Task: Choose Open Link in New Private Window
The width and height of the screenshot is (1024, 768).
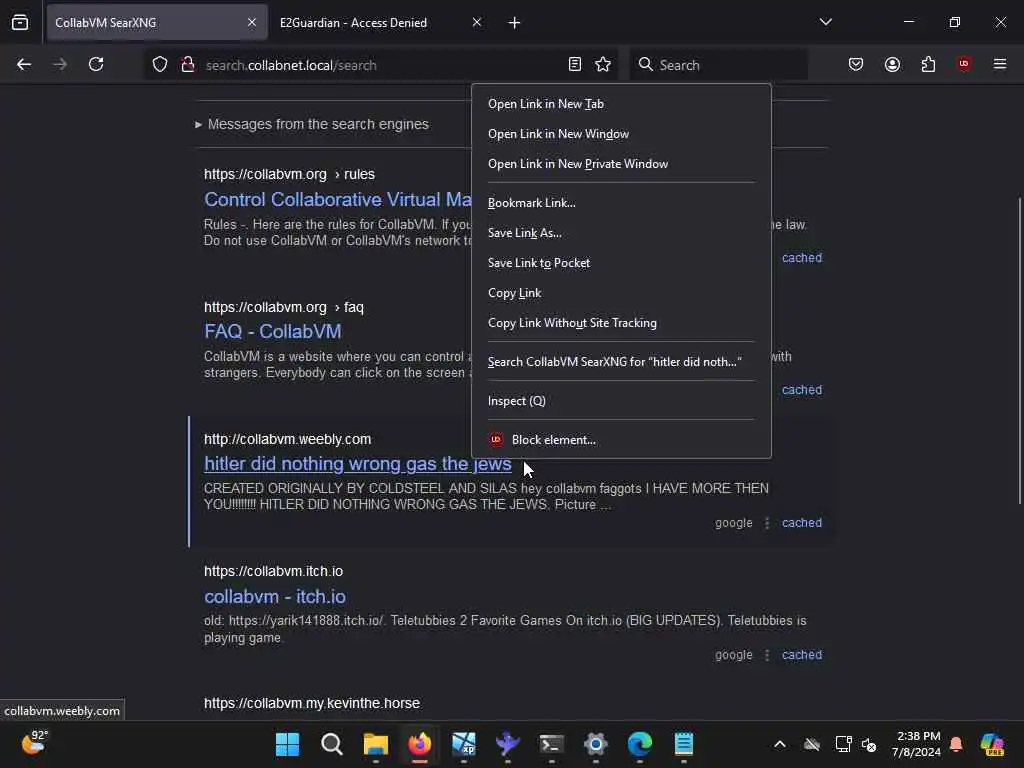Action: tap(621, 164)
